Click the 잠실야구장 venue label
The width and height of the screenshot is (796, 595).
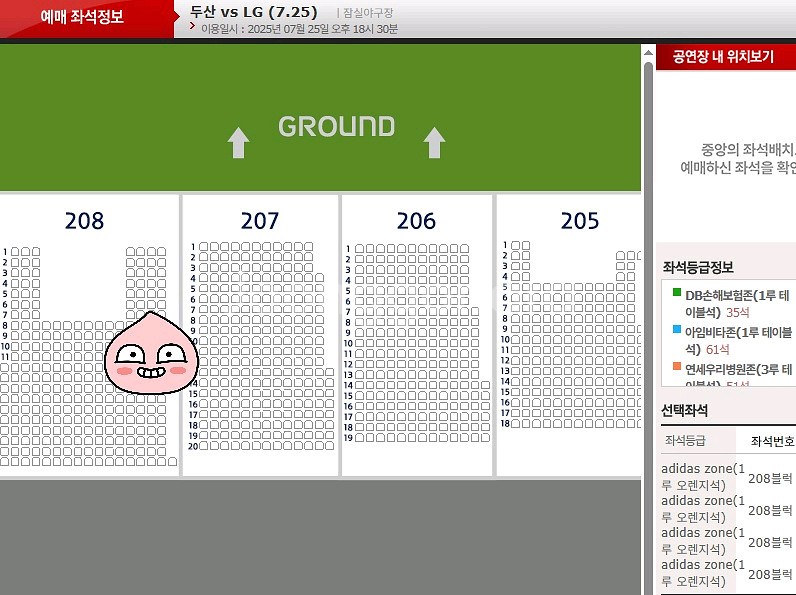(x=368, y=13)
